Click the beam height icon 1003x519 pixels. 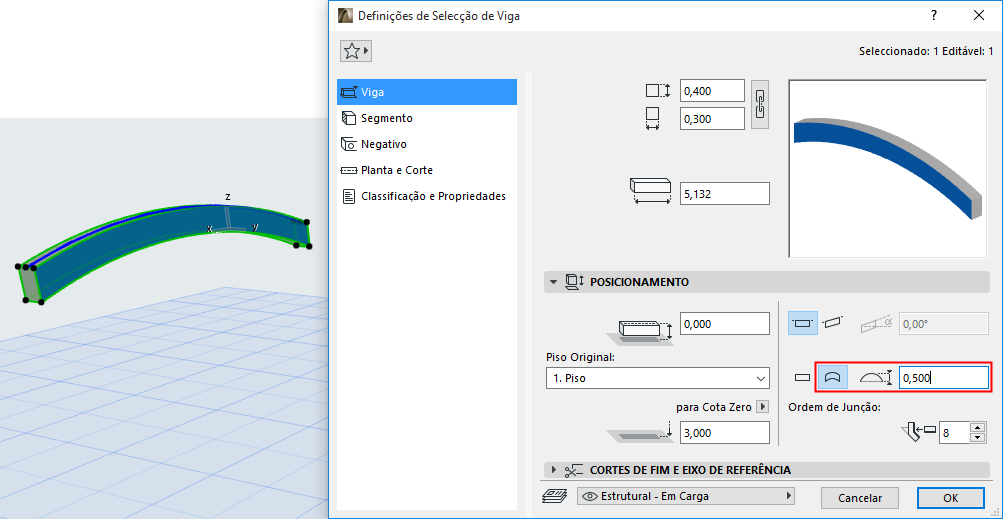[658, 91]
